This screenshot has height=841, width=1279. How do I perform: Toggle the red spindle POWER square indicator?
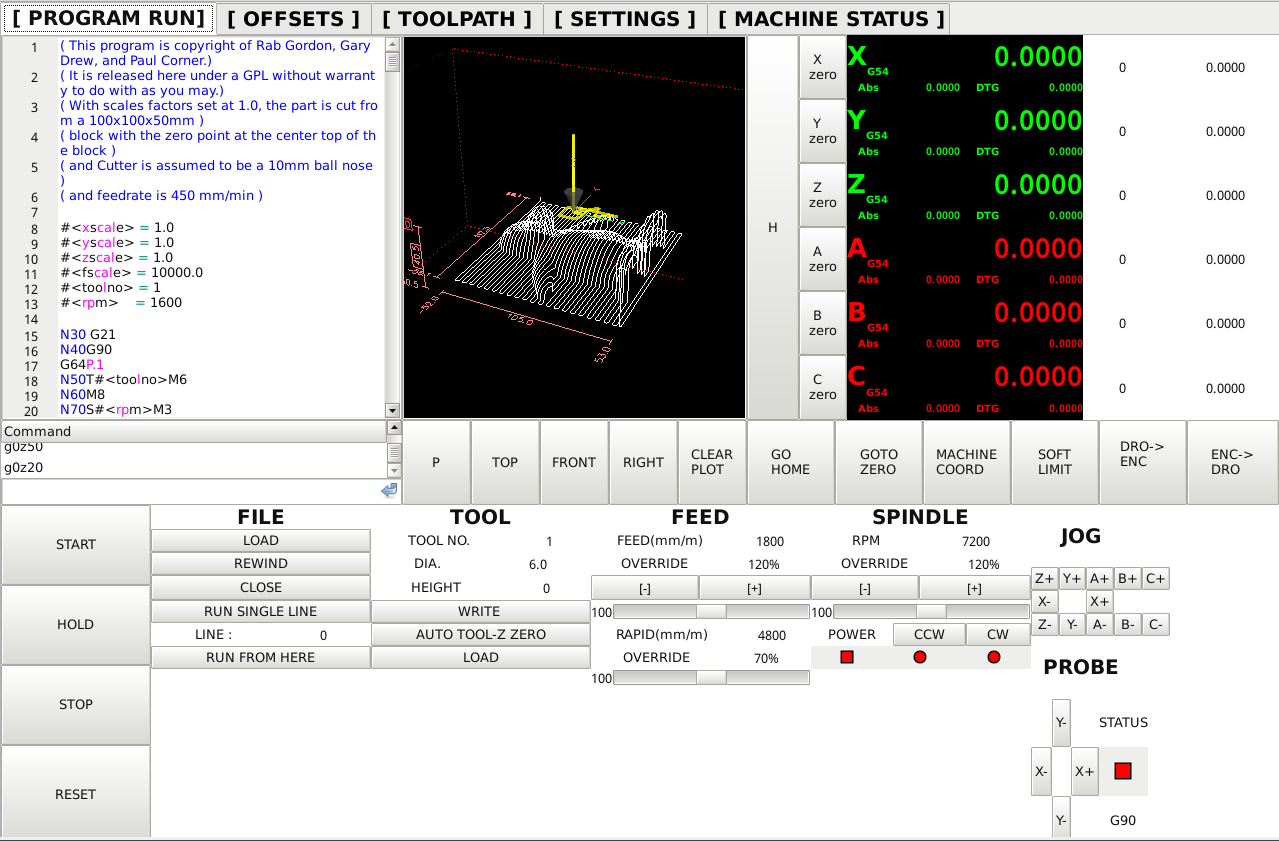click(847, 657)
